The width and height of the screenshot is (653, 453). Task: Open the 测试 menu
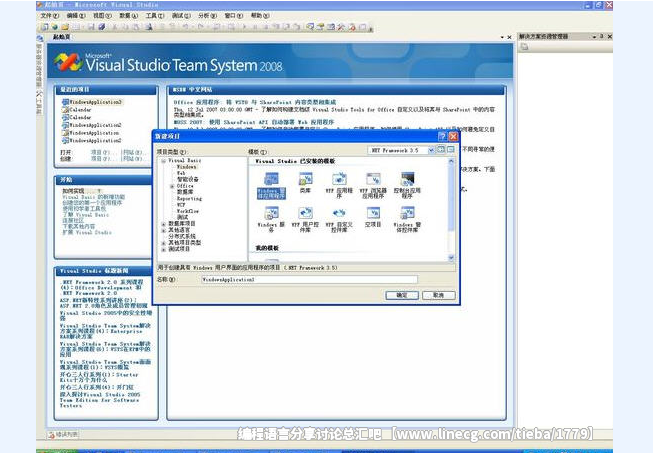coord(181,15)
